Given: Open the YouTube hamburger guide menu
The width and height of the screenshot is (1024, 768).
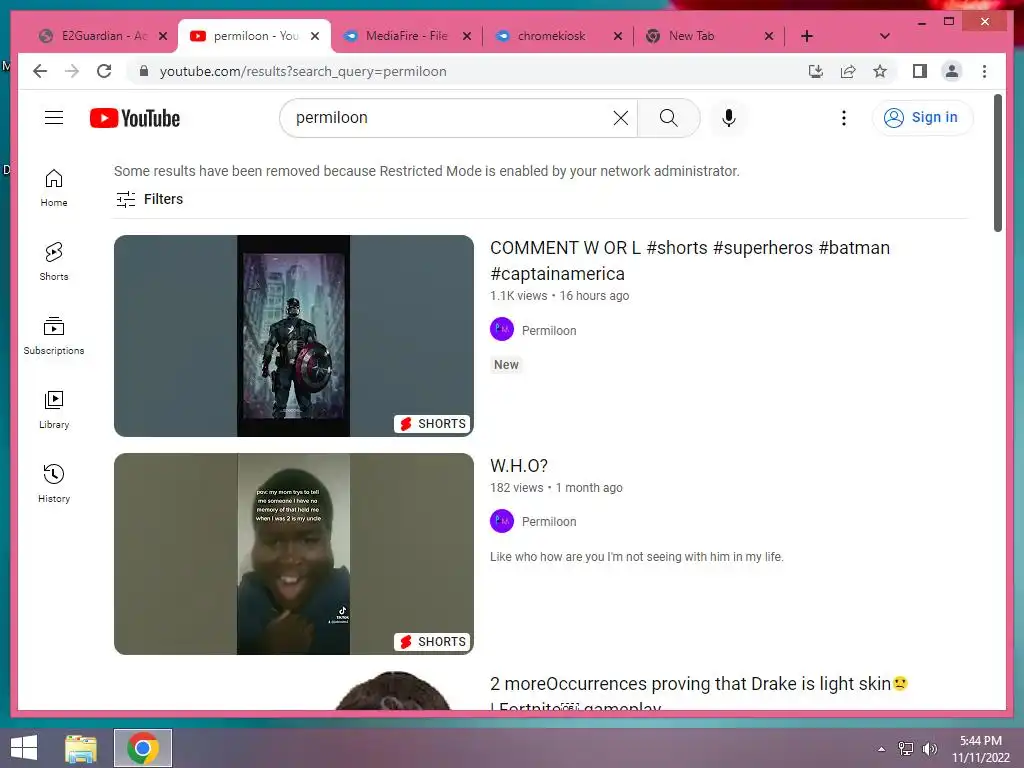Looking at the screenshot, I should pyautogui.click(x=54, y=118).
